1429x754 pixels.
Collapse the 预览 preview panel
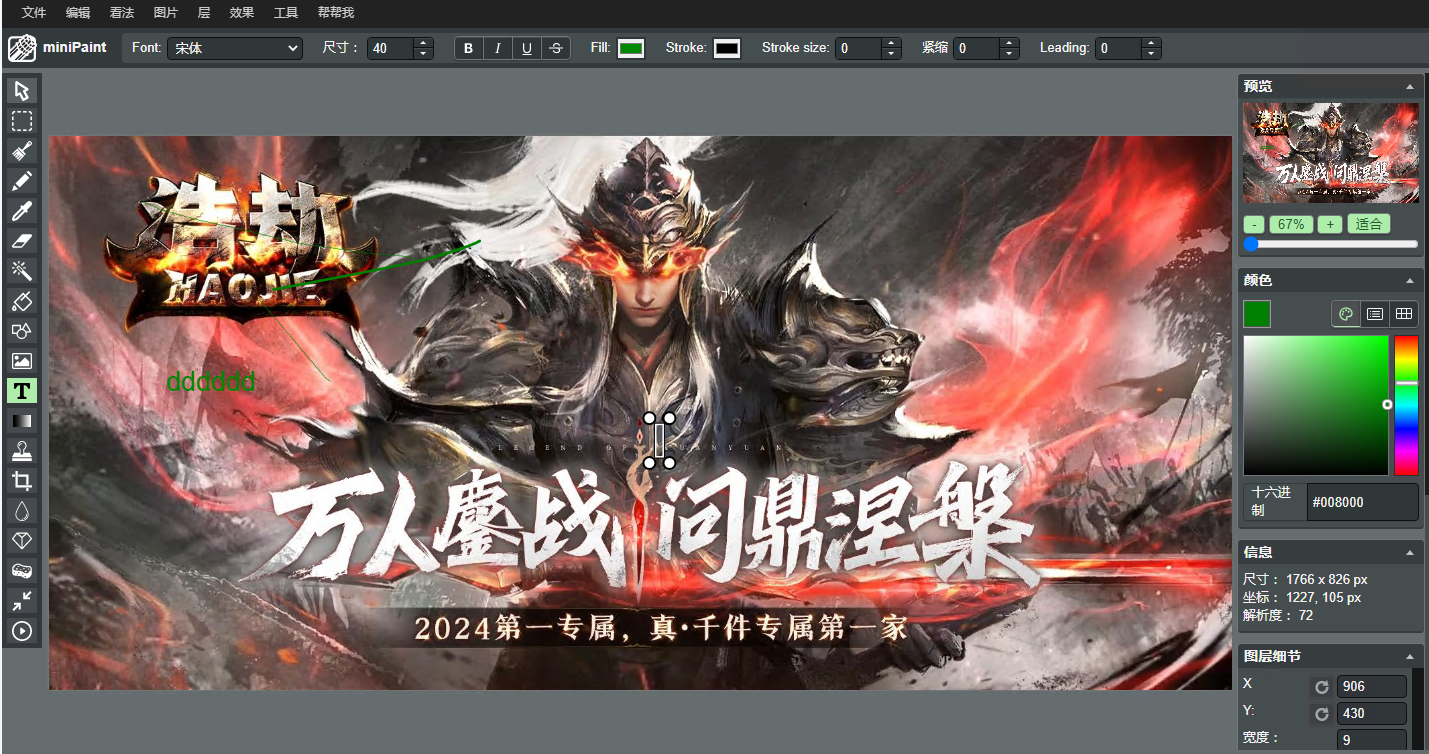click(1409, 87)
